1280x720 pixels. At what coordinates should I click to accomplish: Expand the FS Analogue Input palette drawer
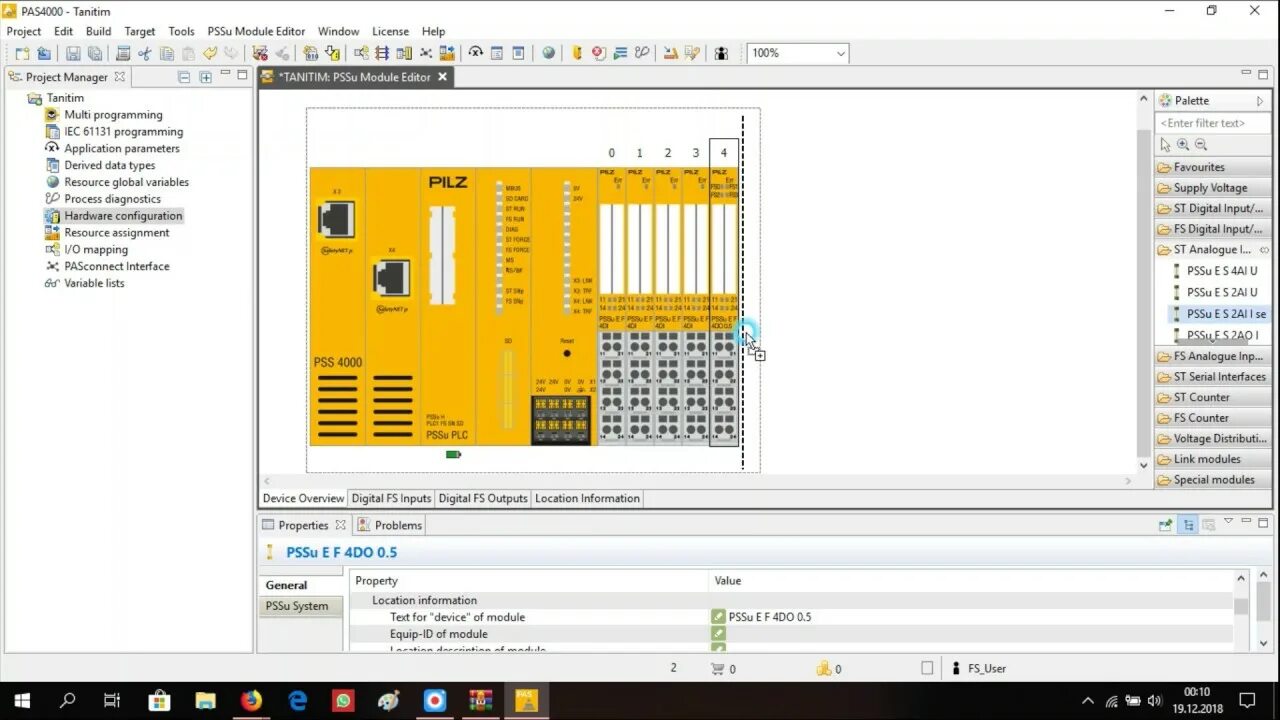pyautogui.click(x=1213, y=356)
